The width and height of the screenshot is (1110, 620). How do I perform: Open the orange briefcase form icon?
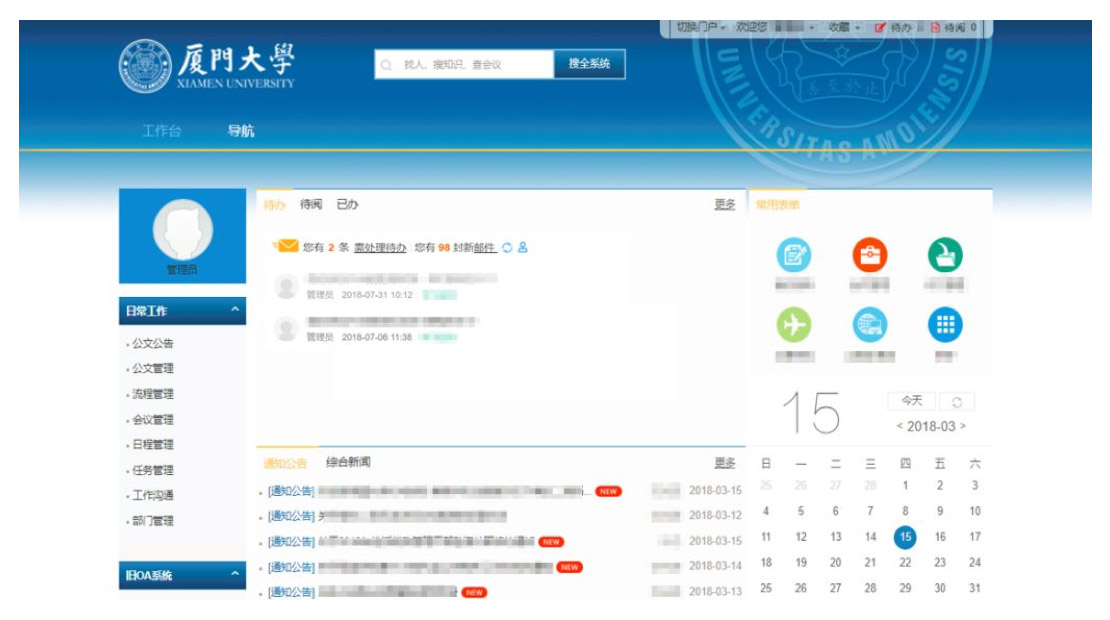(869, 256)
